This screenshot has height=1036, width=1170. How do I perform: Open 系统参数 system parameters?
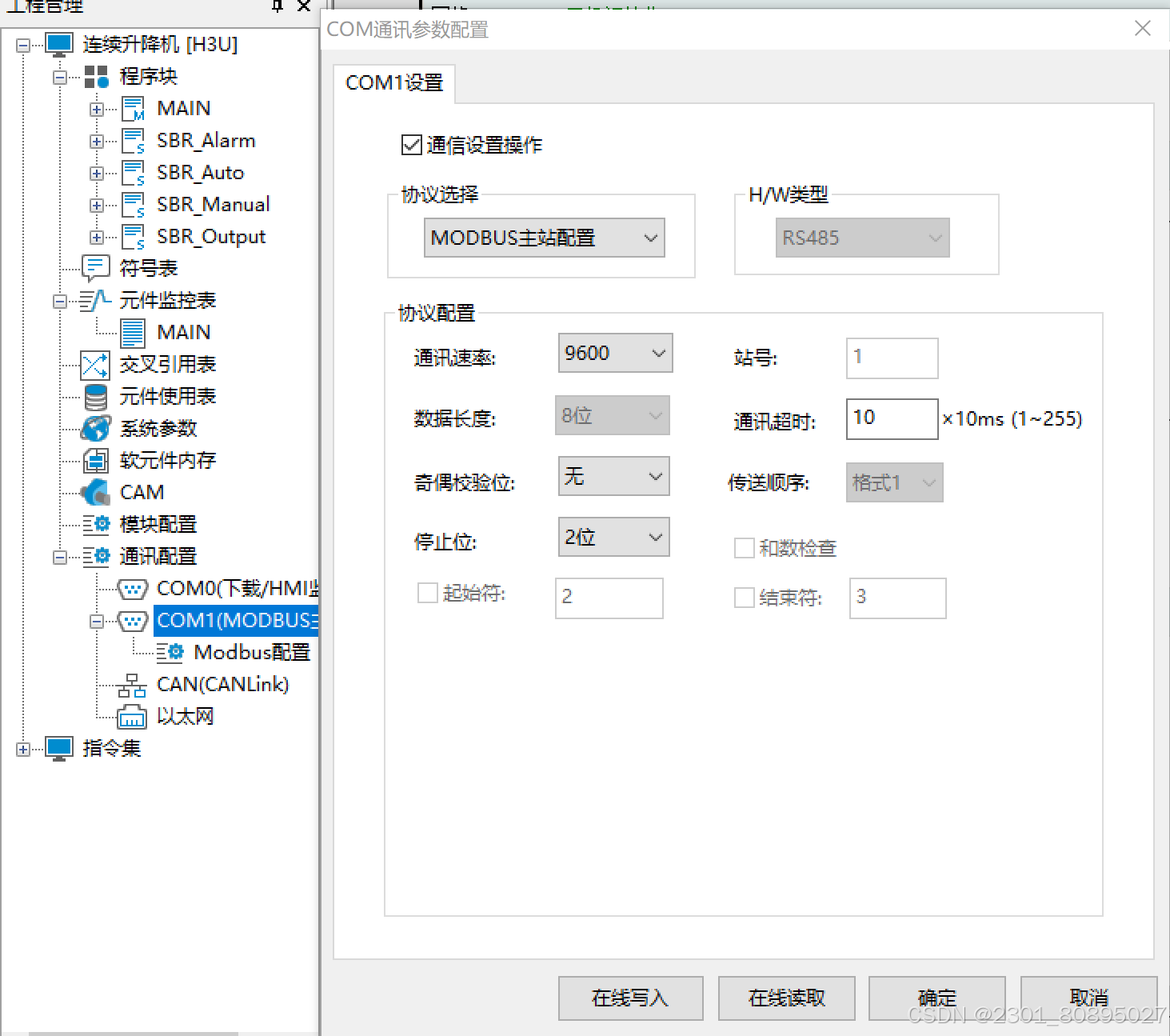click(157, 428)
